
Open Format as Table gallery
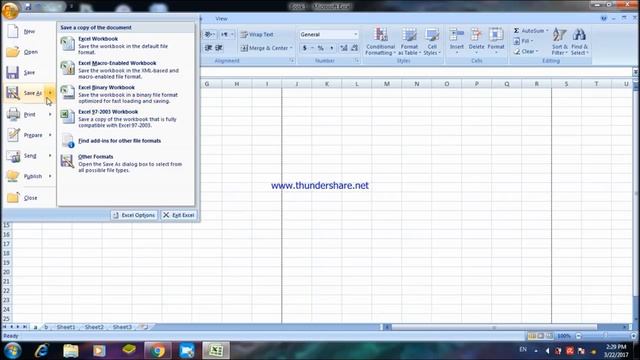pyautogui.click(x=409, y=42)
